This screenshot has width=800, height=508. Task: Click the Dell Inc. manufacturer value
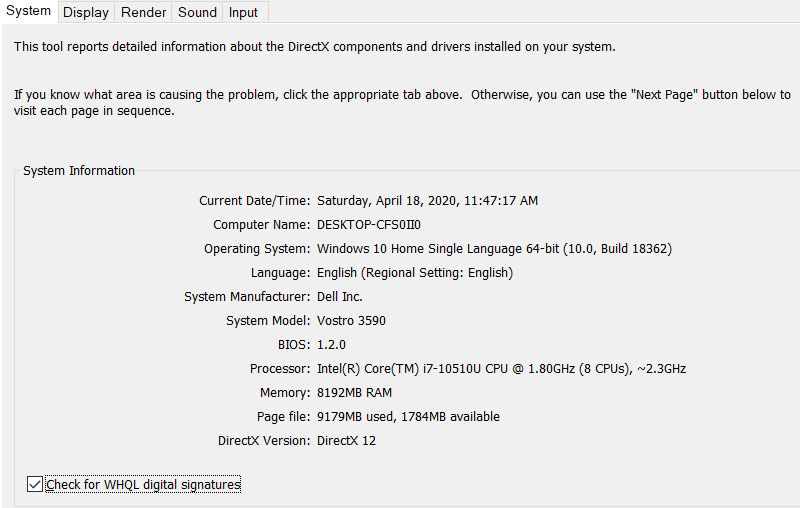(x=340, y=297)
